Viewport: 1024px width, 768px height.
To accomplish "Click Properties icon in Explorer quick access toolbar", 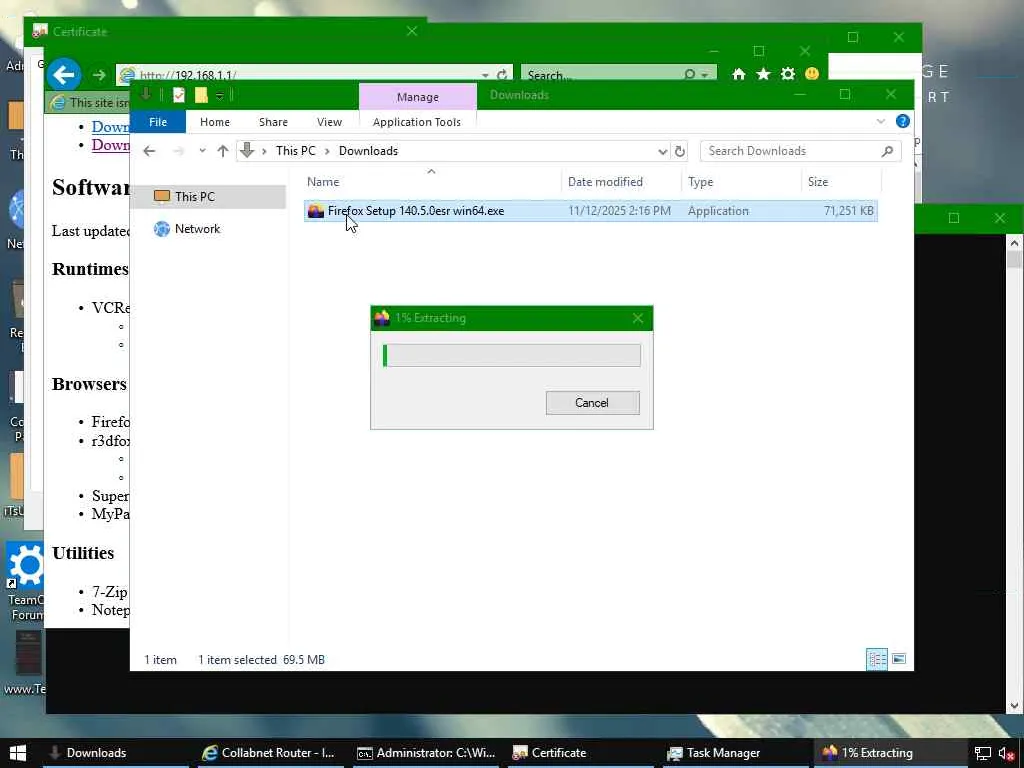I will pyautogui.click(x=178, y=95).
